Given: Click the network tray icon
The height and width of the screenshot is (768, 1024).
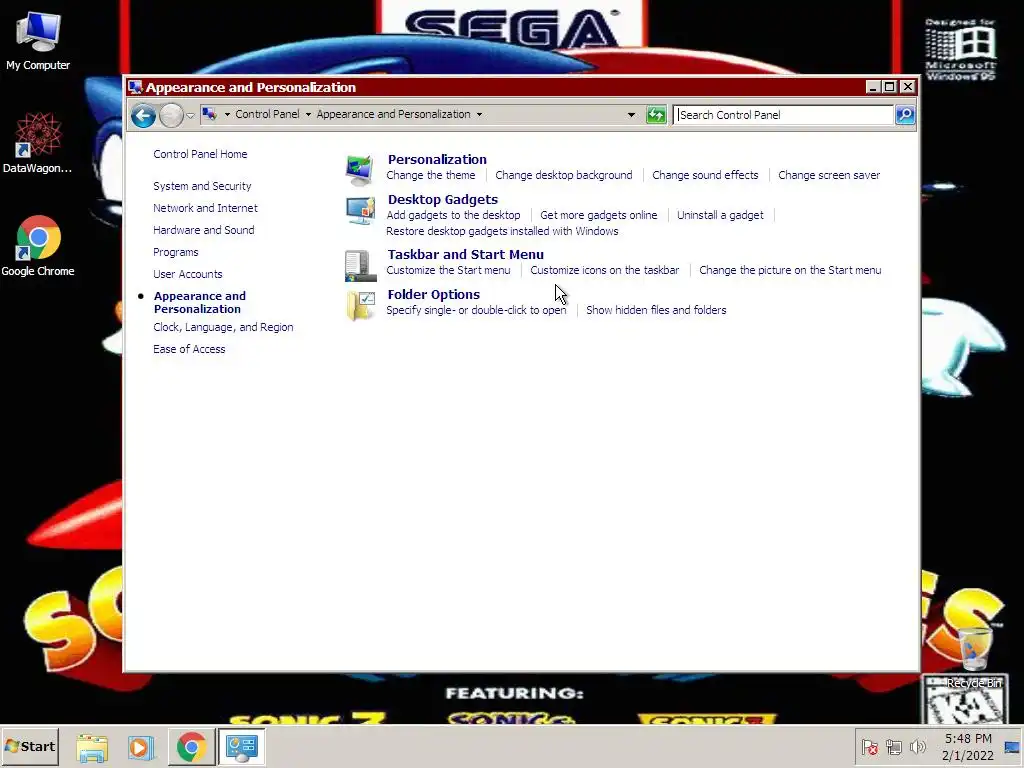Looking at the screenshot, I should point(893,747).
